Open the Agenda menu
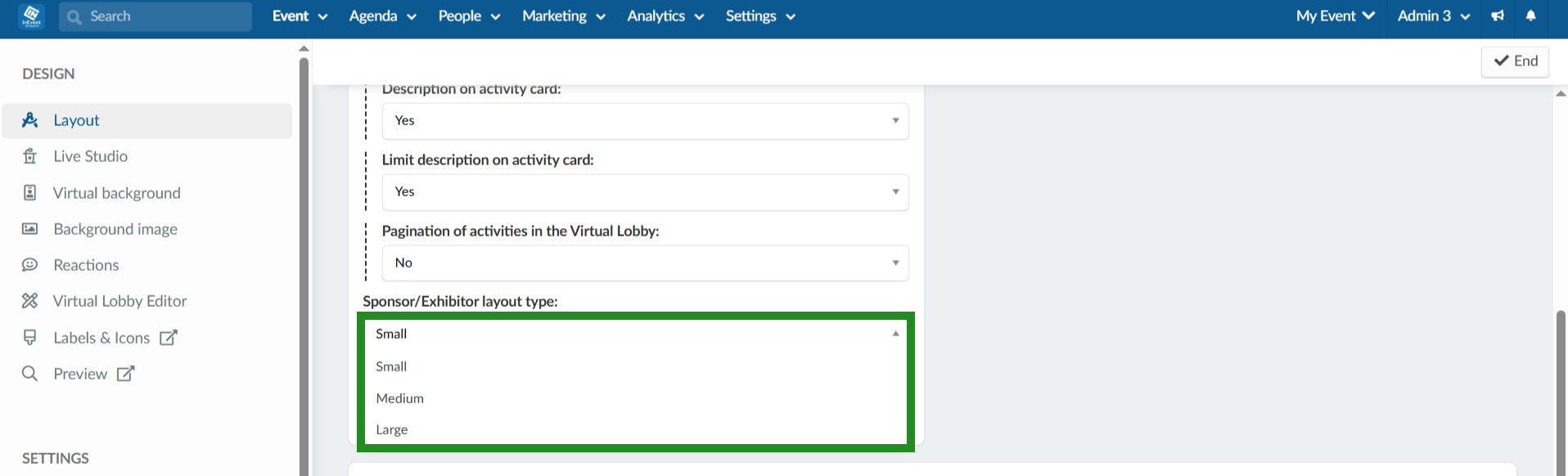1568x476 pixels. pyautogui.click(x=382, y=16)
